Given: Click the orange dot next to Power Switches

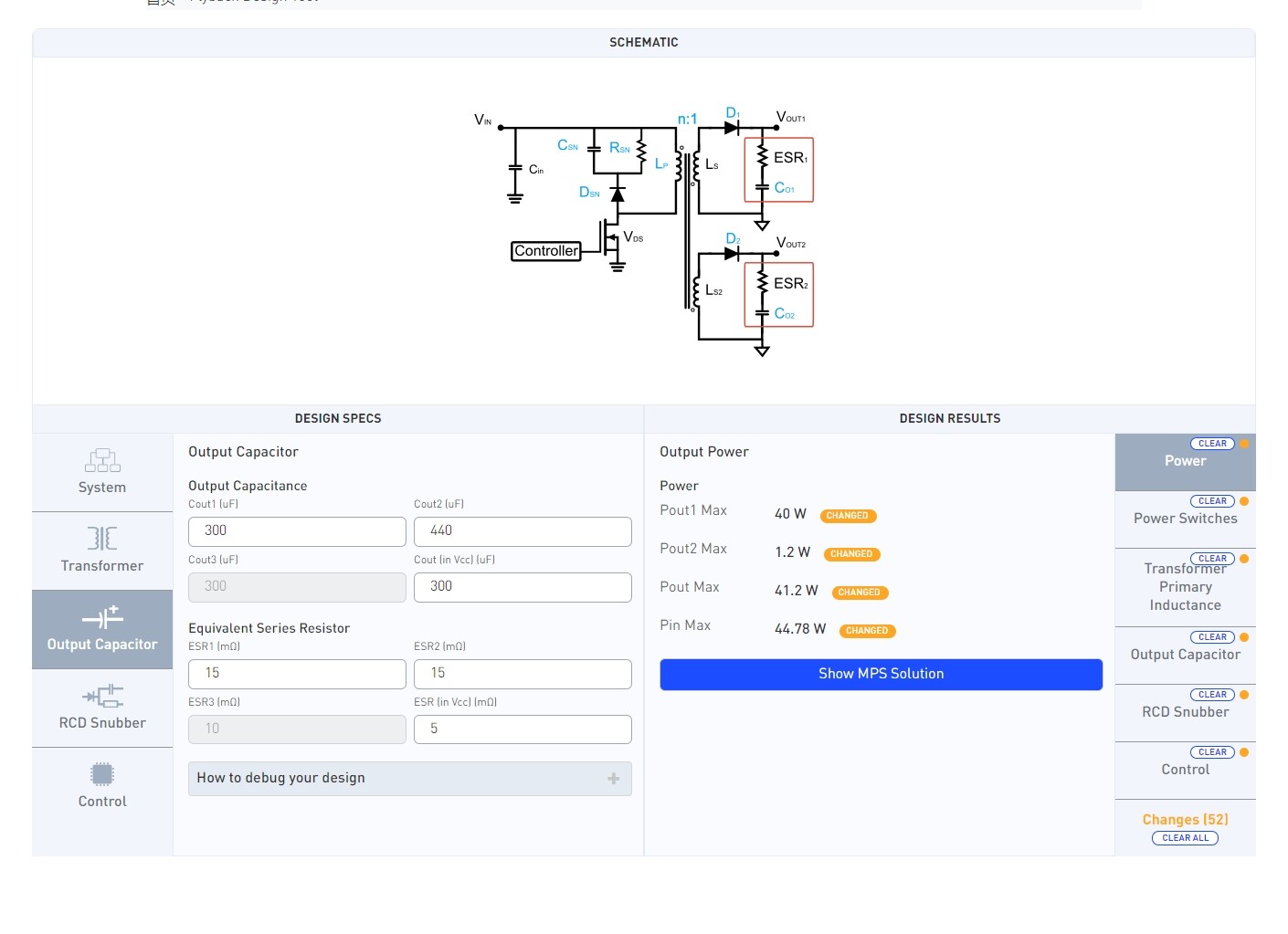Looking at the screenshot, I should pos(1242,500).
